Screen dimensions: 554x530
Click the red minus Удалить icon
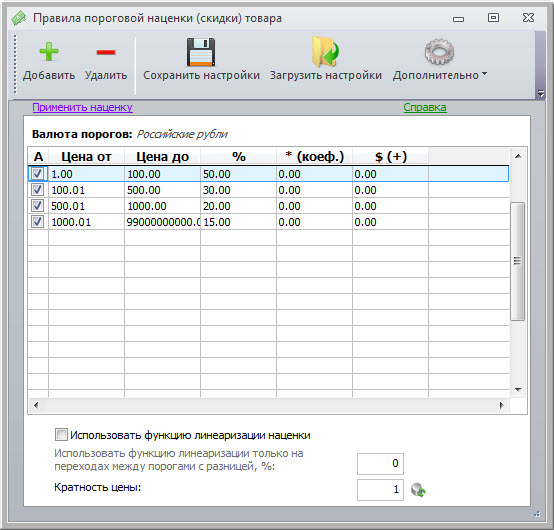tap(106, 52)
